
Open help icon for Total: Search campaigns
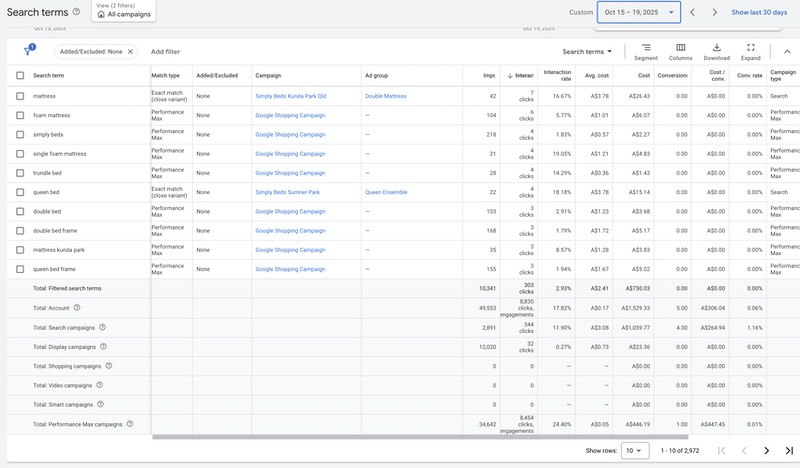pos(103,327)
